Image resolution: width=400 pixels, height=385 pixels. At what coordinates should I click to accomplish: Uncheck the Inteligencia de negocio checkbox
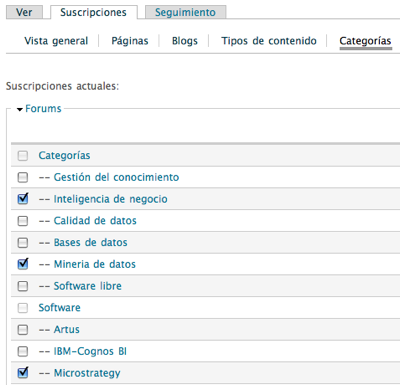tap(23, 199)
